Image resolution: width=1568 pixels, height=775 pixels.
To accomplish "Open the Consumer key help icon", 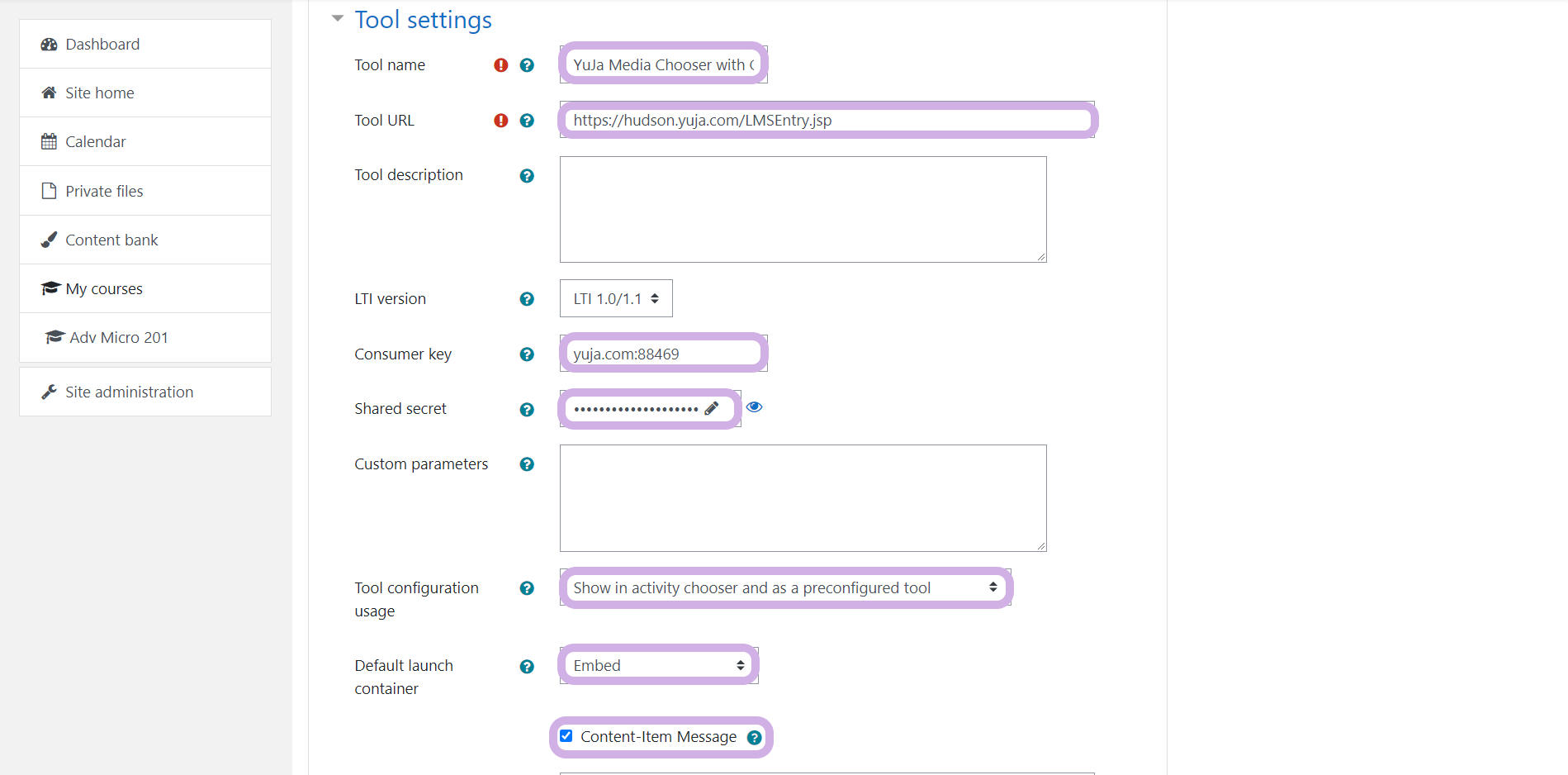I will [x=527, y=354].
